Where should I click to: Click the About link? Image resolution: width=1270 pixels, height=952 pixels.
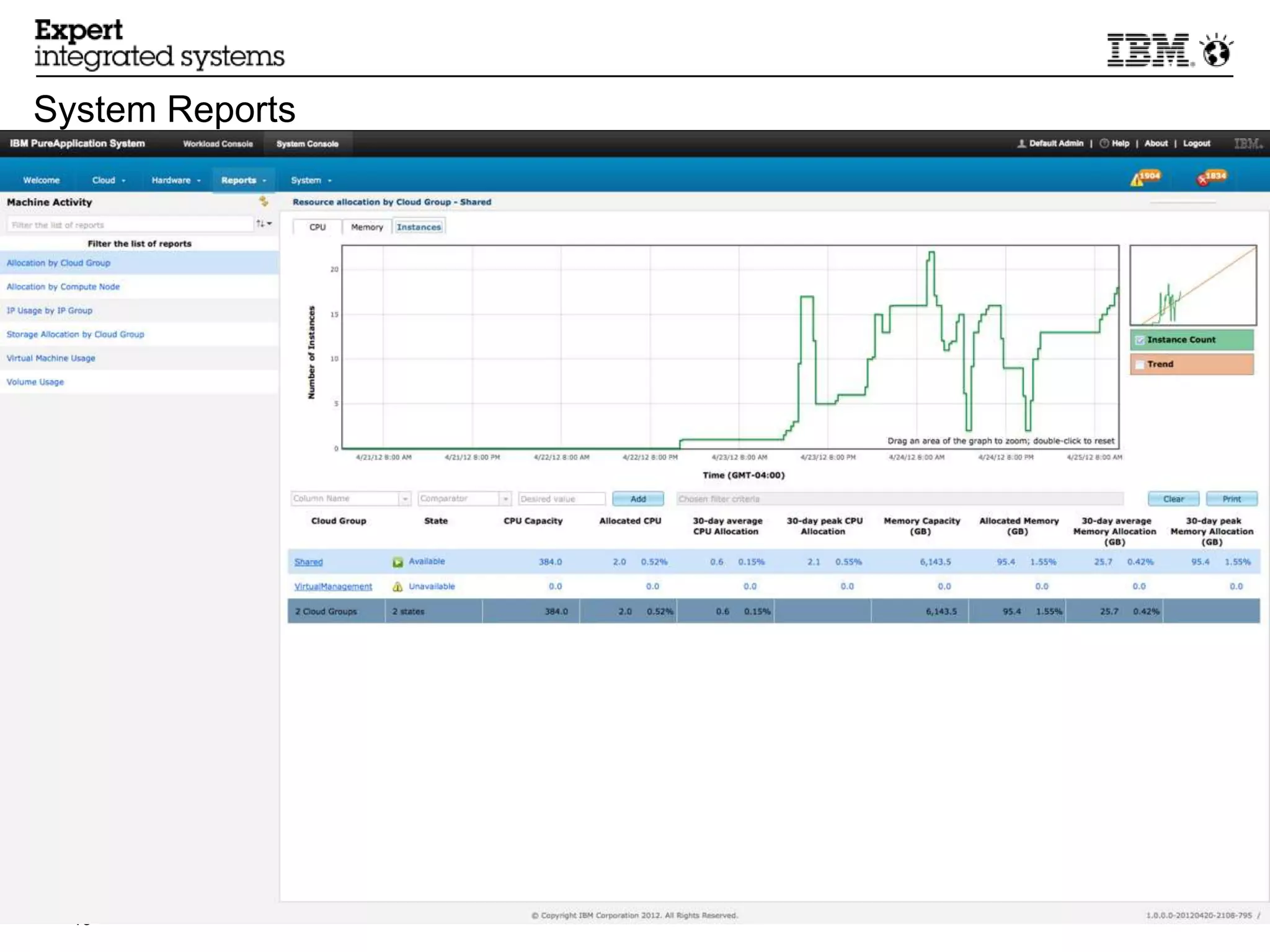click(1156, 143)
